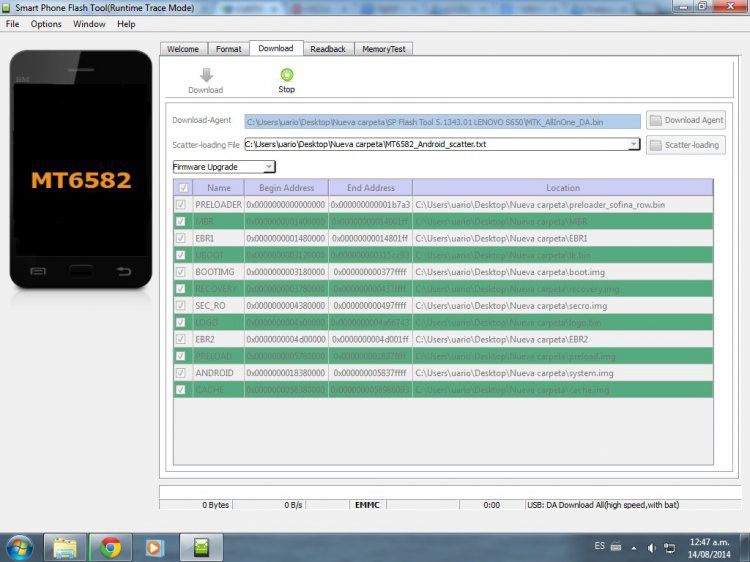Toggle the ANDROID row checkbox

[x=181, y=373]
